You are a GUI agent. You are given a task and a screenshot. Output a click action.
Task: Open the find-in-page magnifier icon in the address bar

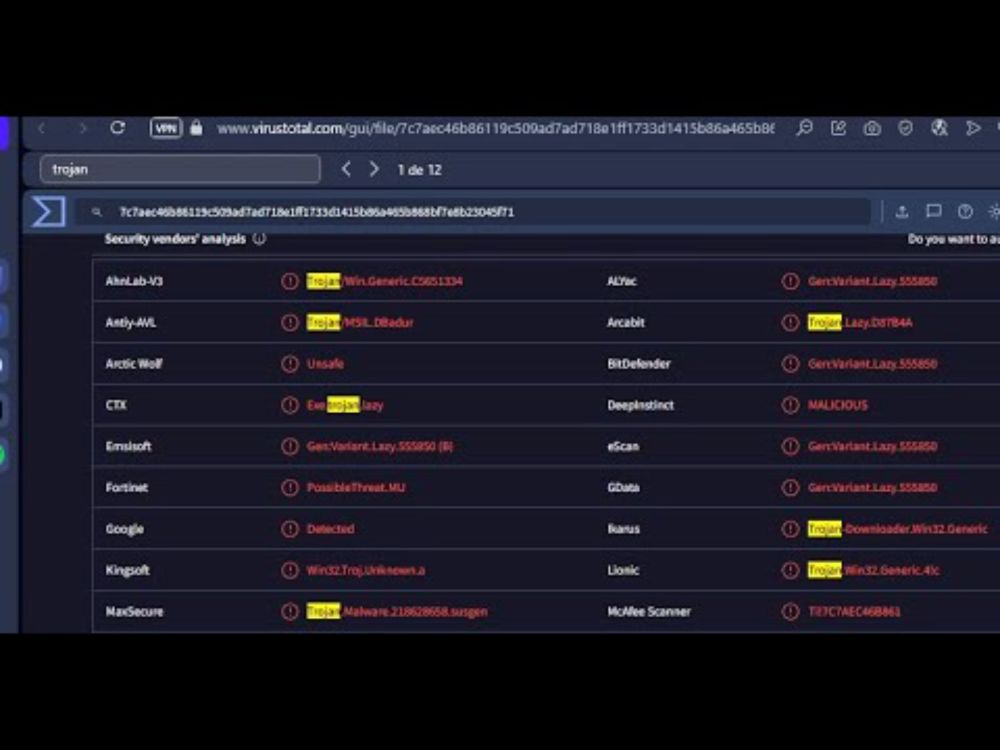[x=804, y=128]
